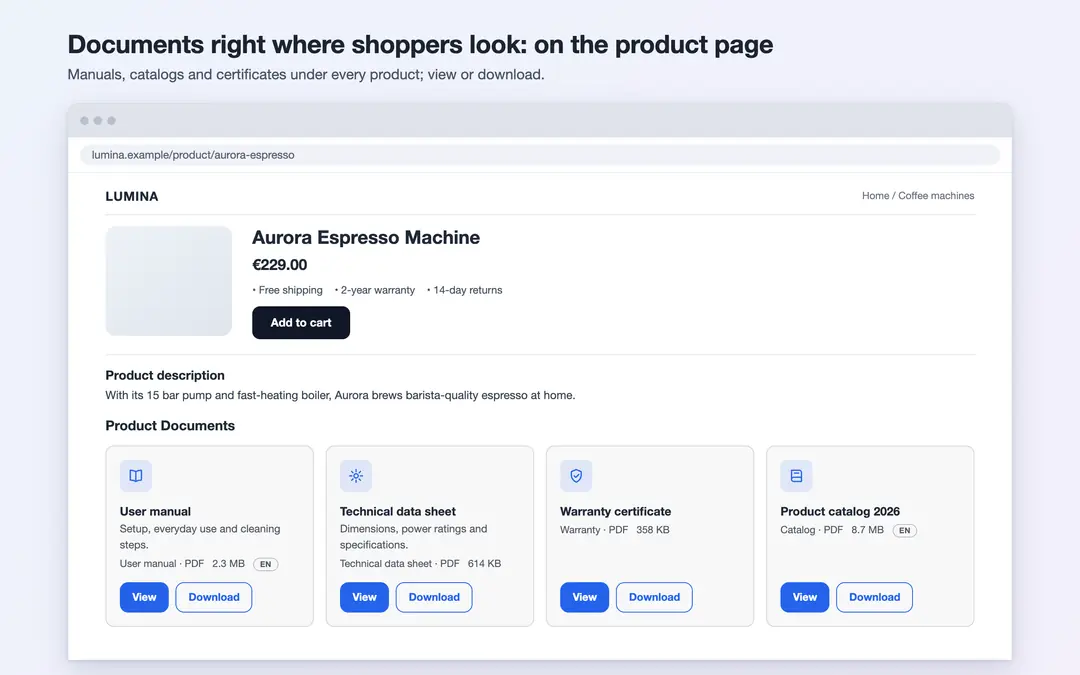Click the page headline about product page documents
The image size is (1080, 675).
pyautogui.click(x=420, y=45)
